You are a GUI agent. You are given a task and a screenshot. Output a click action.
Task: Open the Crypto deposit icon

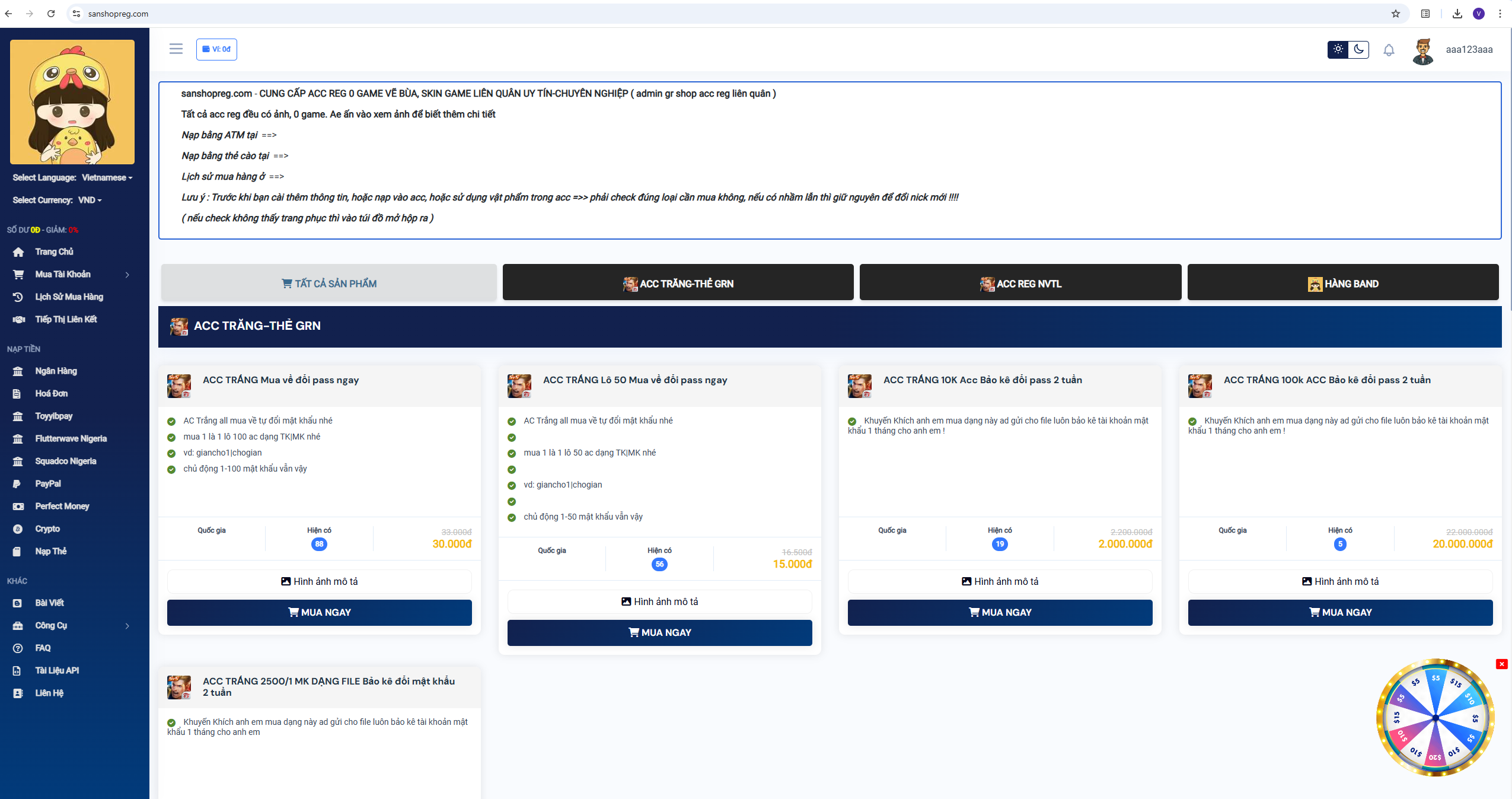coord(18,529)
